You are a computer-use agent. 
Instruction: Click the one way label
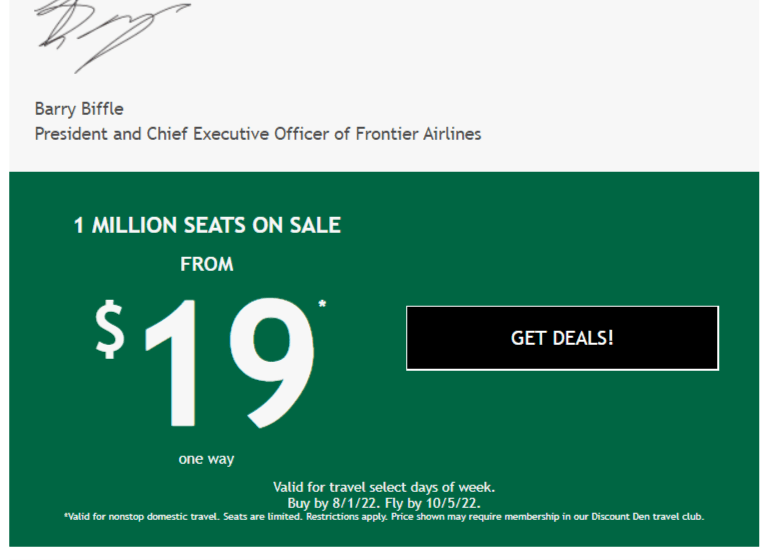[x=206, y=459]
